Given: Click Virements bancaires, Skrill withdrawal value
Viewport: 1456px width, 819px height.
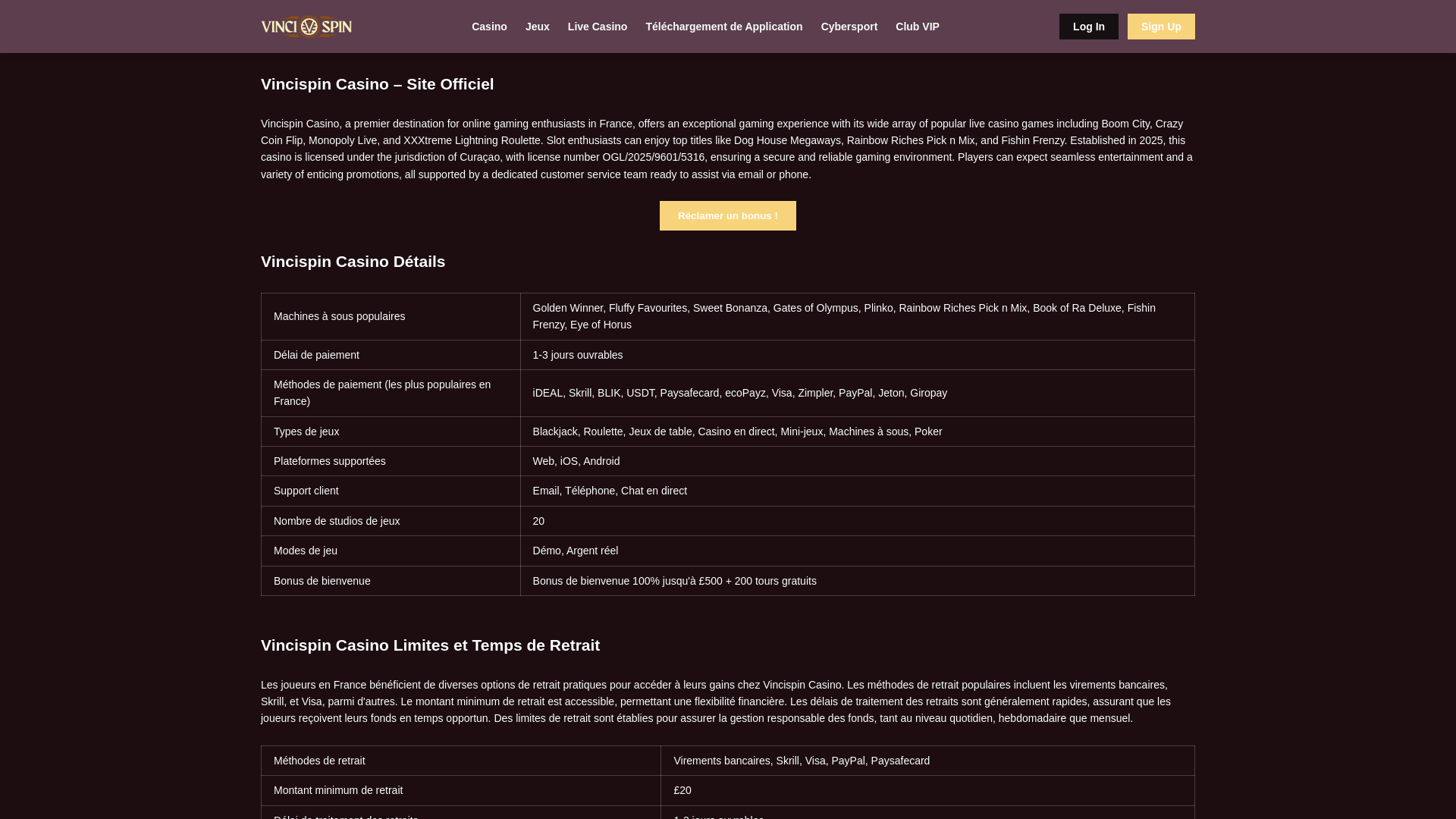Looking at the screenshot, I should click(x=927, y=761).
